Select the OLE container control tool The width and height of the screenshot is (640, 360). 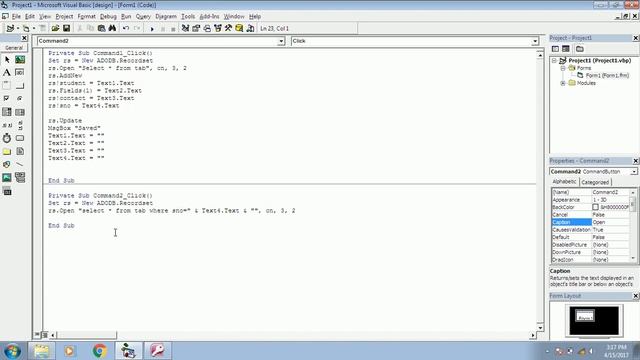pyautogui.click(x=7, y=191)
